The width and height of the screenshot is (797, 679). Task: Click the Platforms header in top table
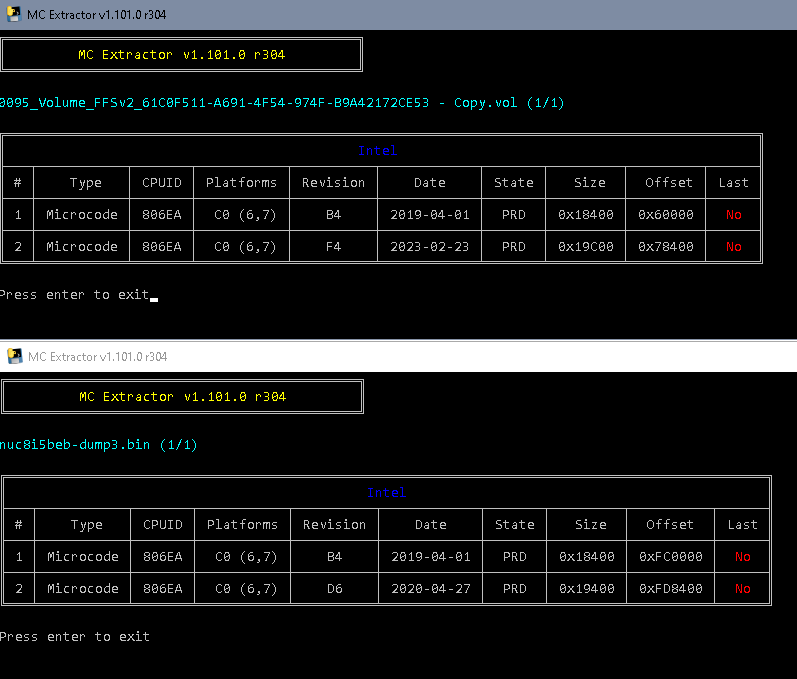[x=241, y=182]
